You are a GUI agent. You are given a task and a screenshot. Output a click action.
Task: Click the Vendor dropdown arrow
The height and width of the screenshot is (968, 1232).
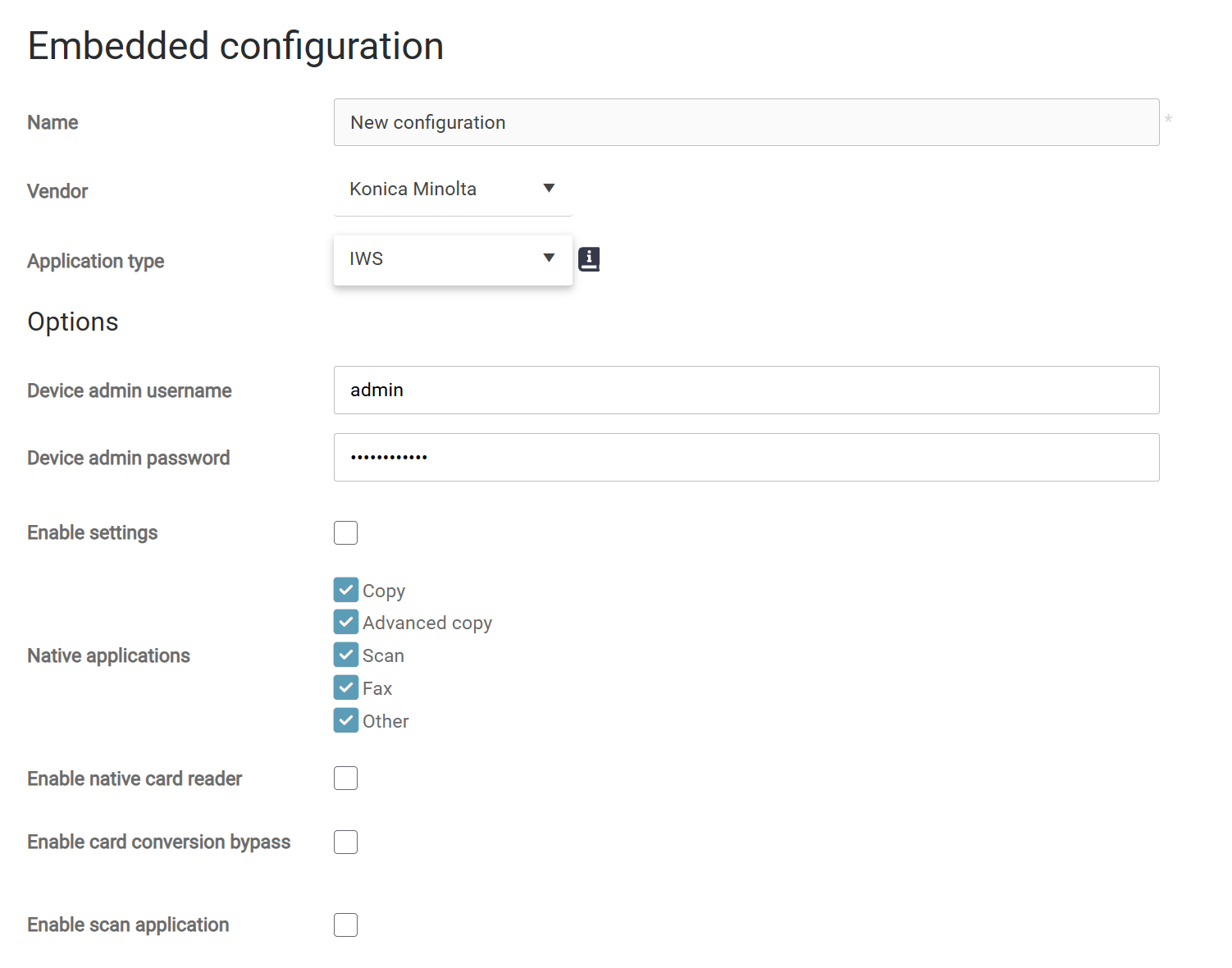[x=549, y=189]
